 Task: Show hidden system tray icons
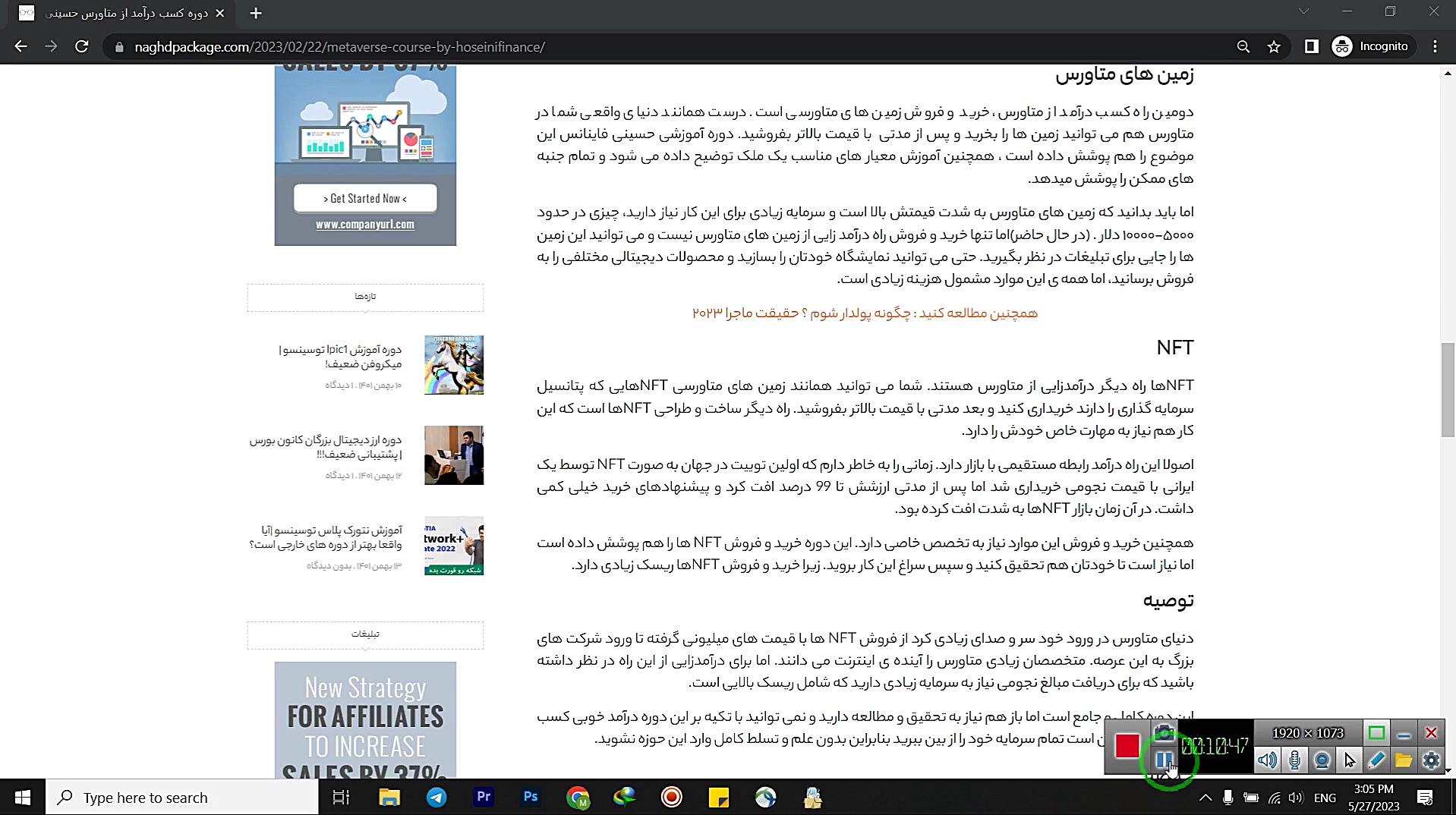click(x=1205, y=798)
